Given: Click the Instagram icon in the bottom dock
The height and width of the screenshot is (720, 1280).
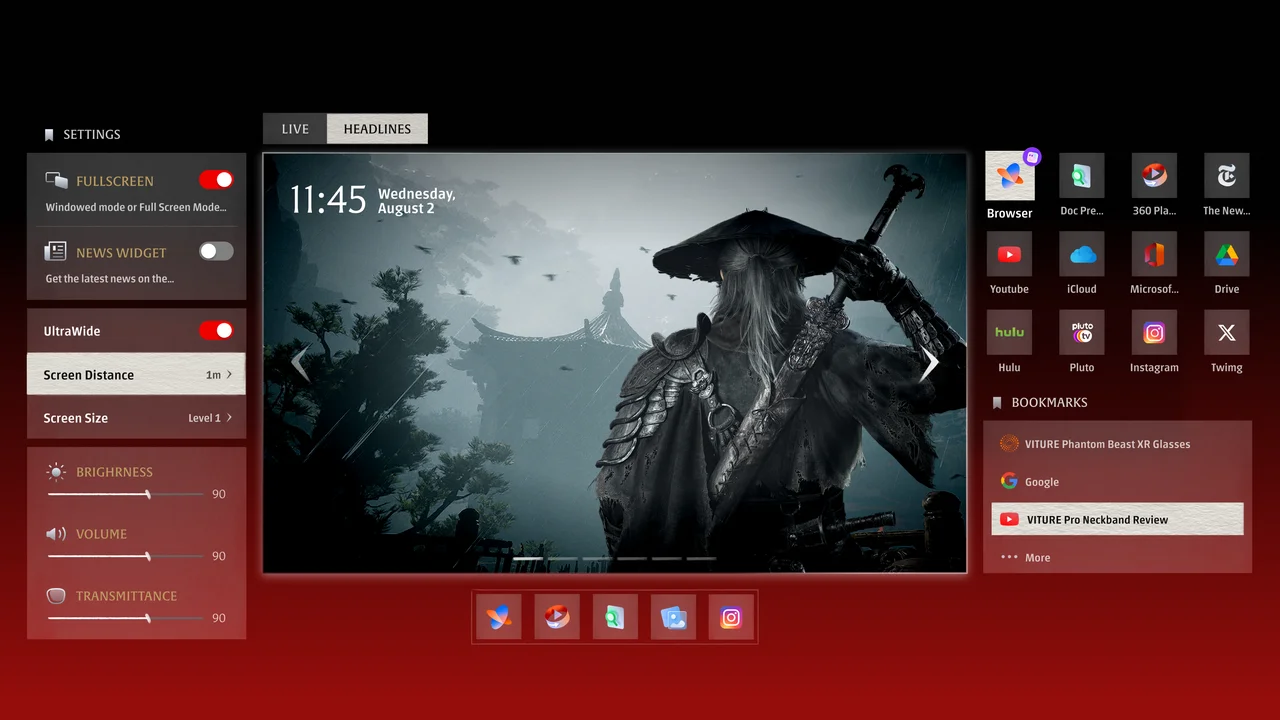Looking at the screenshot, I should [731, 617].
